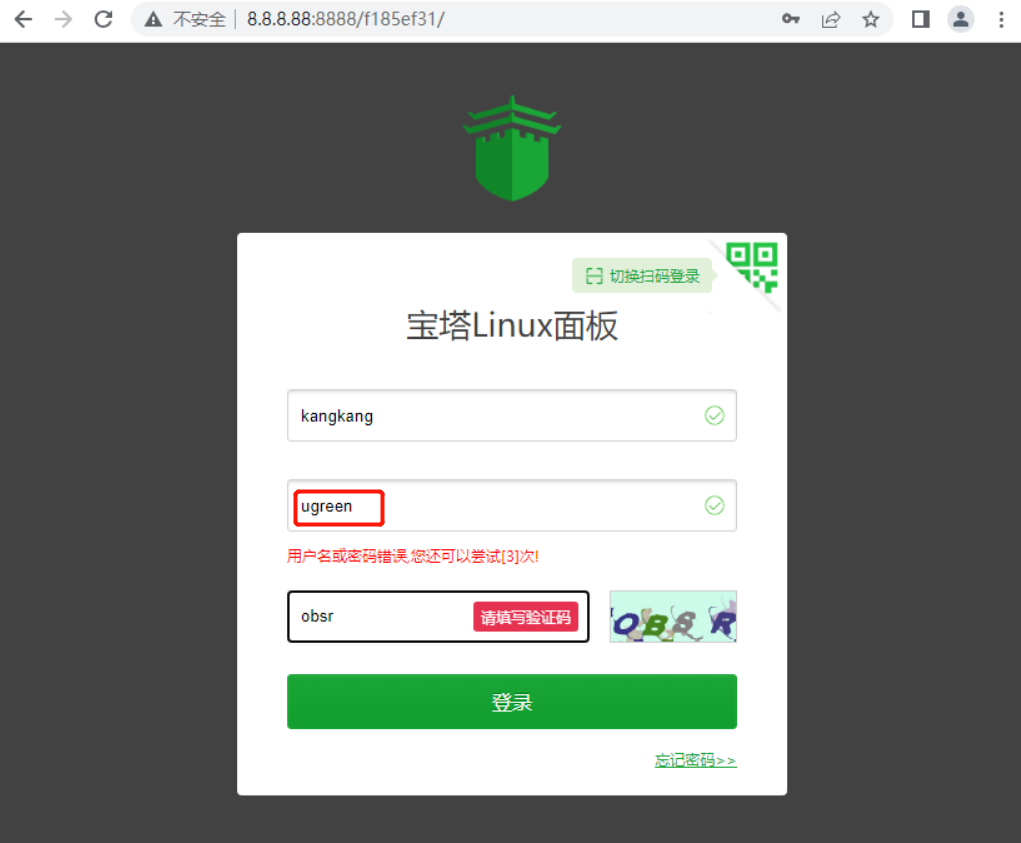Open the 忘记密码 forgot password link

[x=695, y=760]
